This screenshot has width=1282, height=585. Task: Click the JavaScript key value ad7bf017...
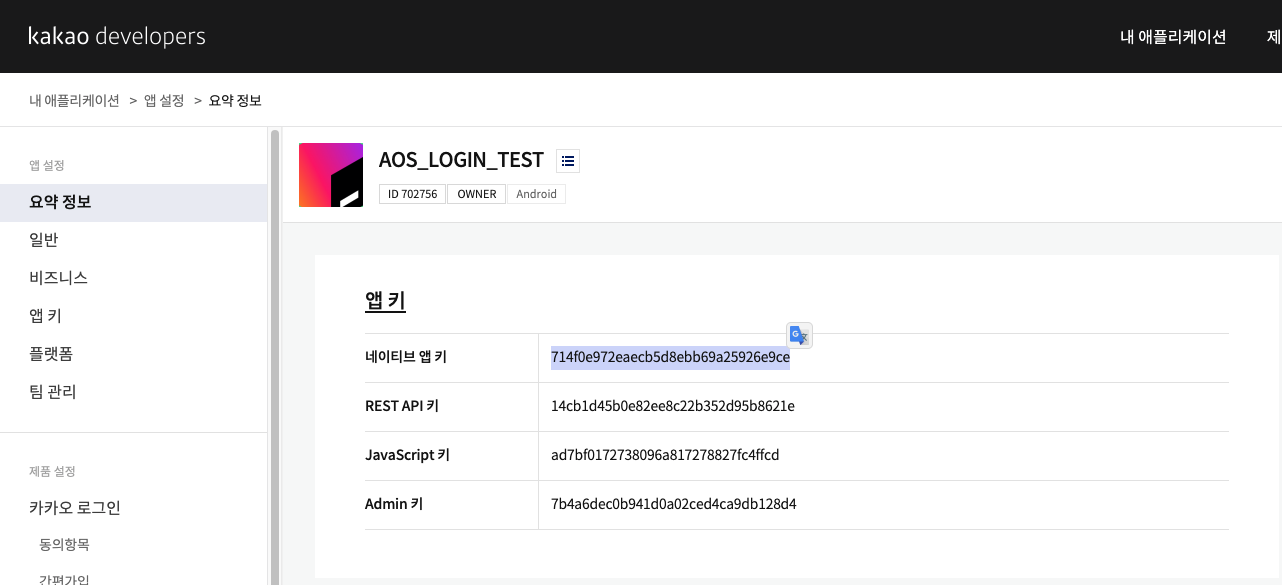pos(665,455)
